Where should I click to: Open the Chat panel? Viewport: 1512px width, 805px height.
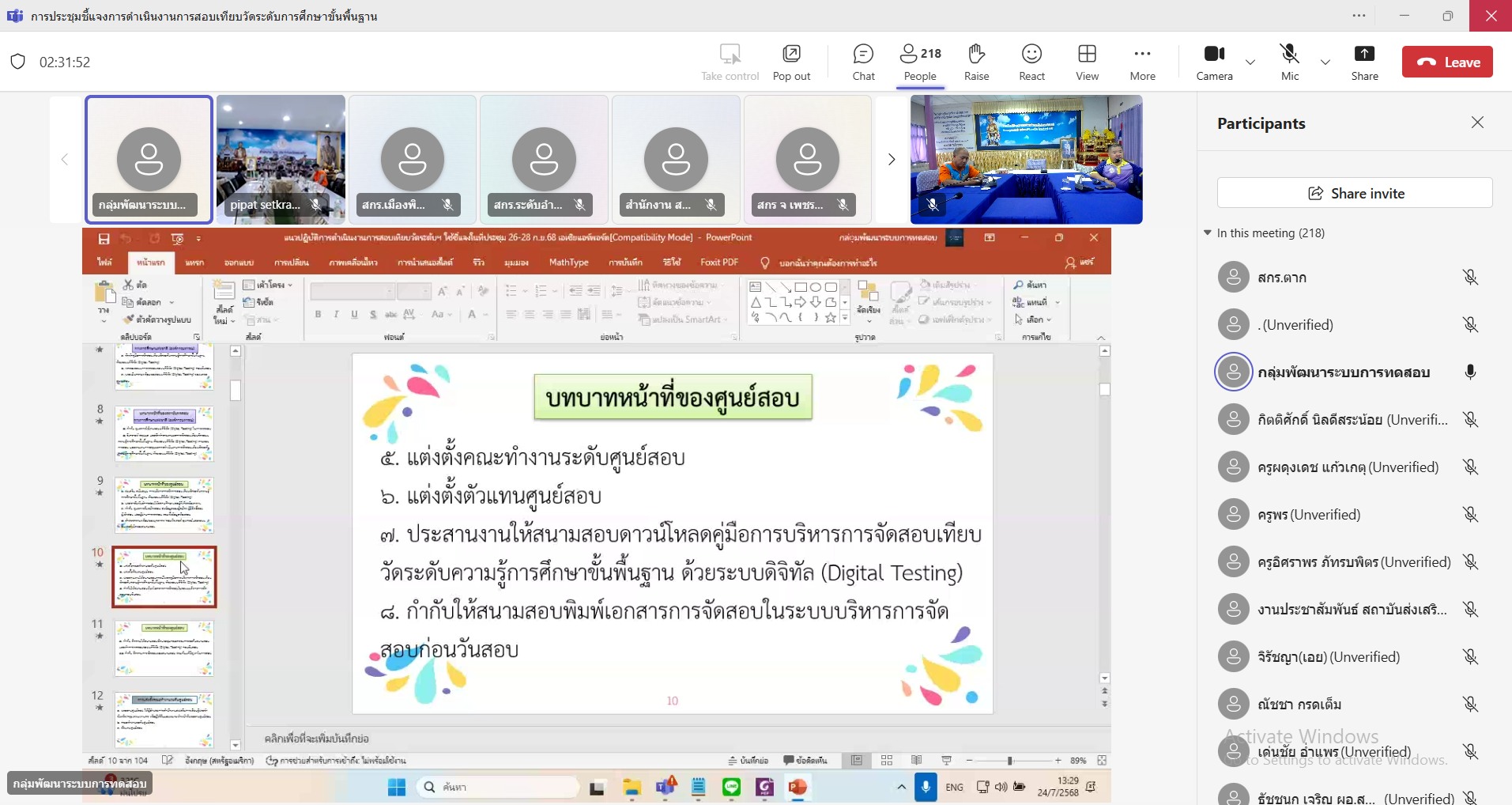pyautogui.click(x=863, y=62)
